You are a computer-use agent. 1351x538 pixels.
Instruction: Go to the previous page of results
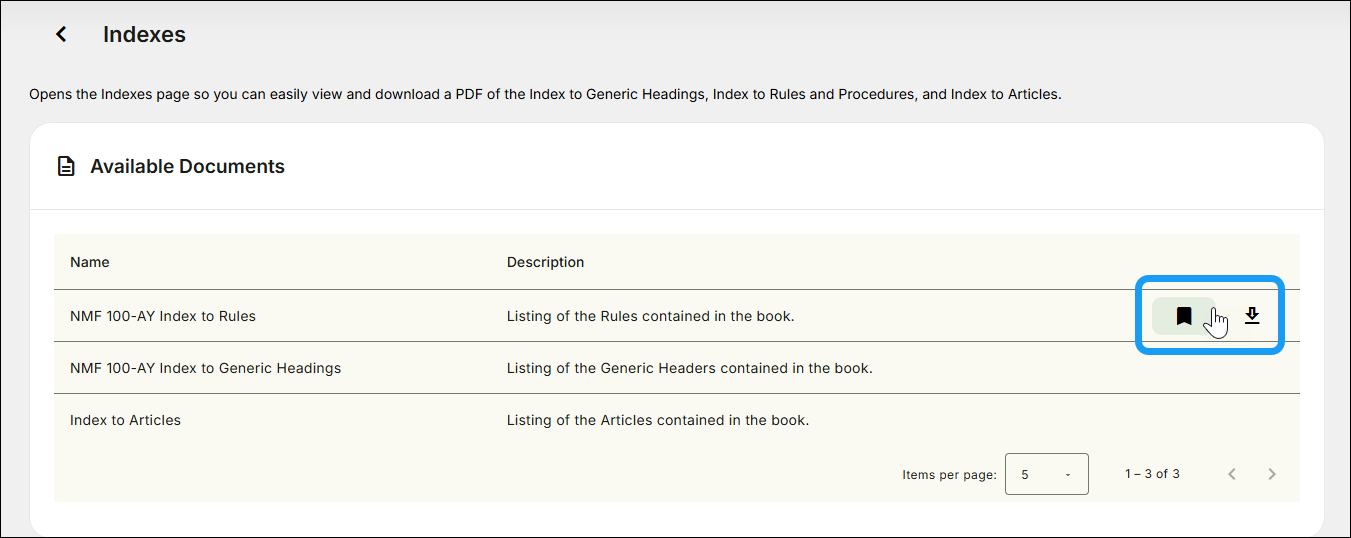[x=1232, y=474]
